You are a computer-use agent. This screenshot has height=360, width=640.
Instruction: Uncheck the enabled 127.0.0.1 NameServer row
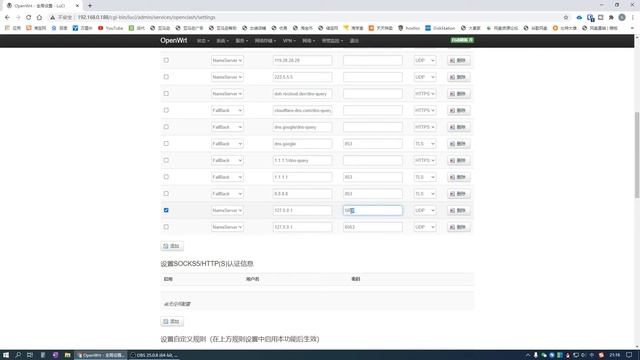[x=166, y=210]
